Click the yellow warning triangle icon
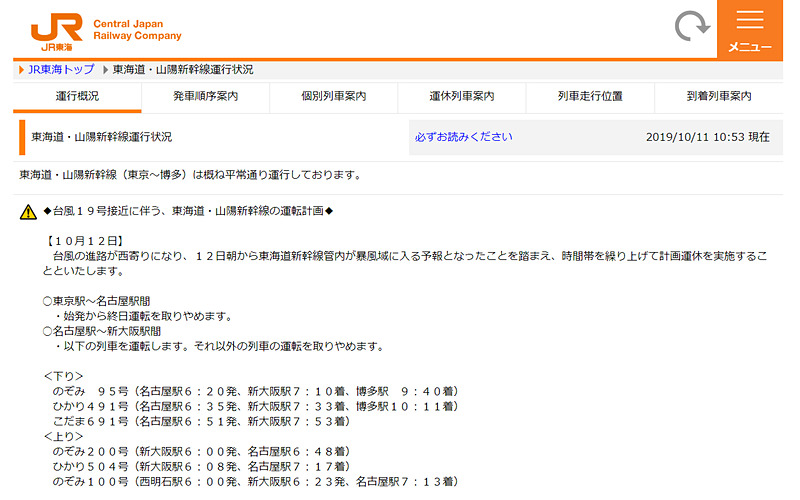 pos(28,212)
